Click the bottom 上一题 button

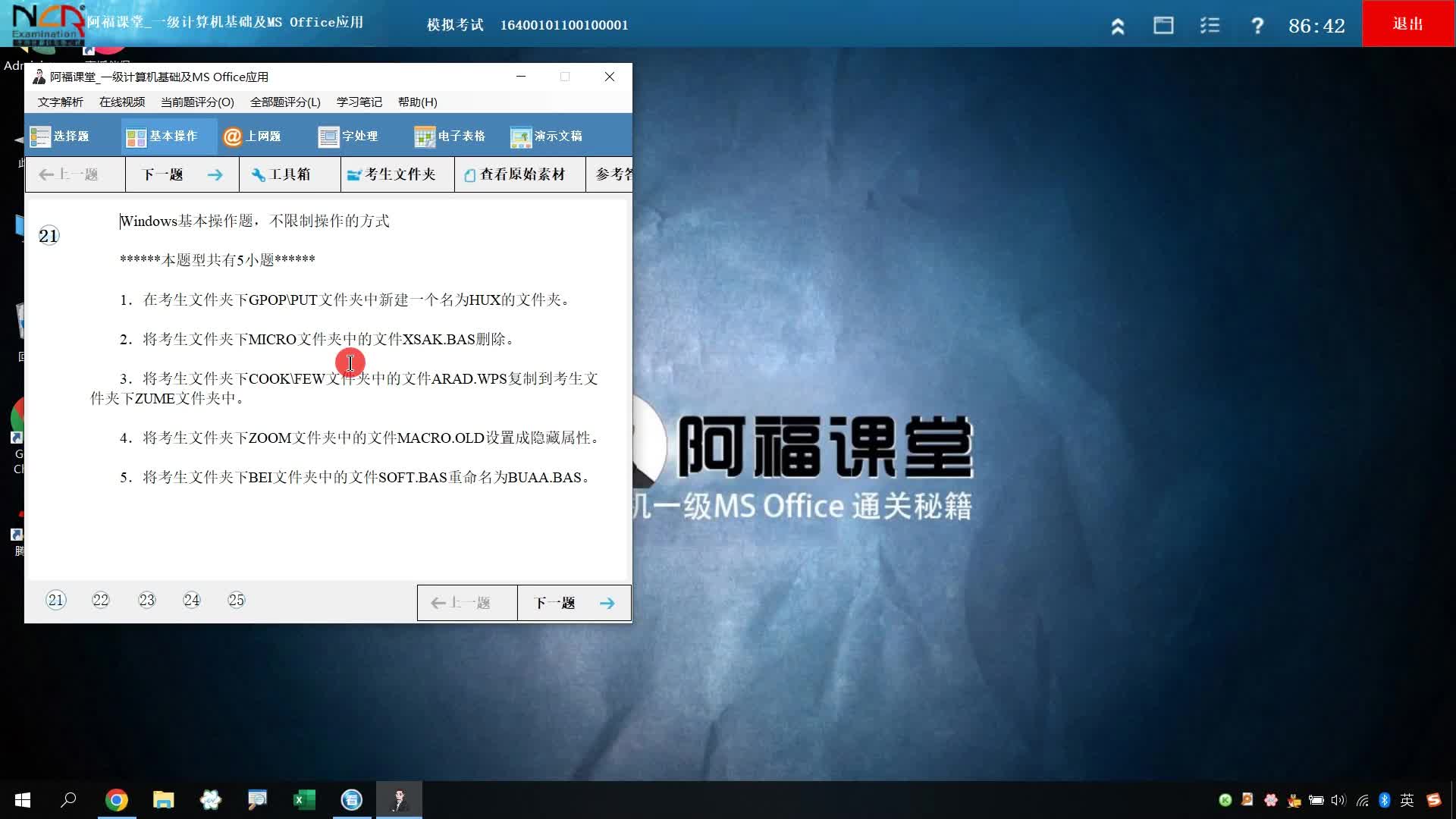coord(467,603)
